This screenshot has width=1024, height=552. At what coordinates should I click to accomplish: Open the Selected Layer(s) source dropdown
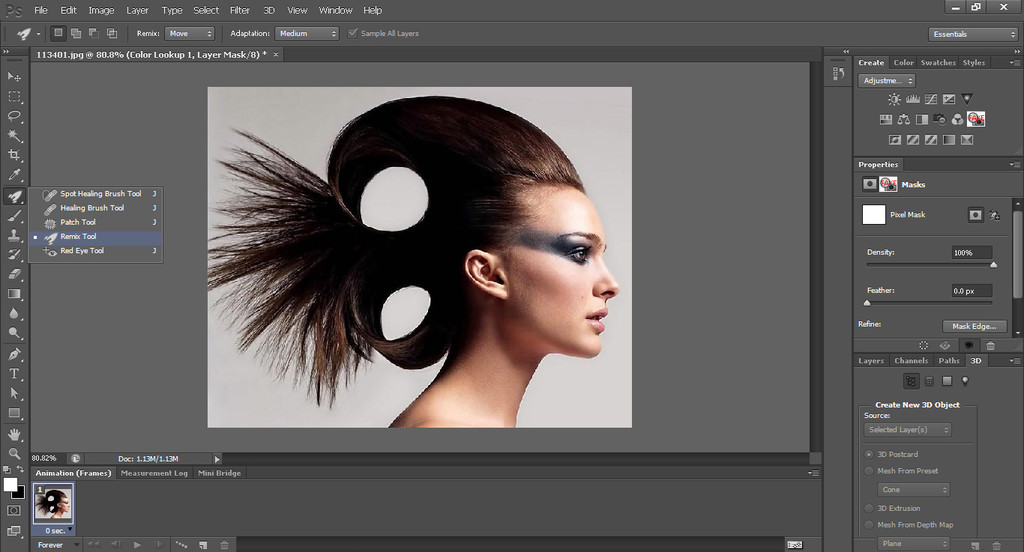(908, 429)
